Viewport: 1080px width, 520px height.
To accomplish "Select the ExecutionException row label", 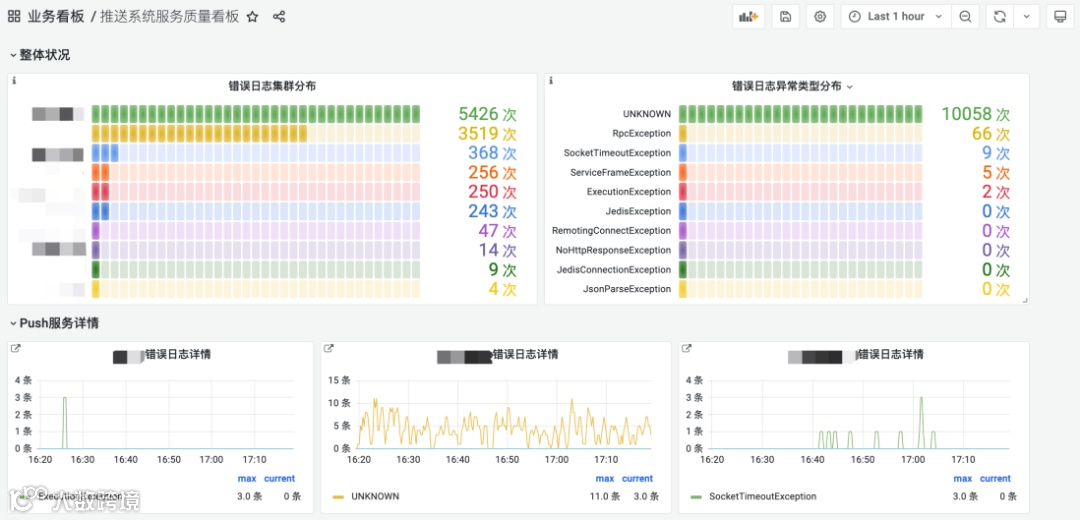I will click(629, 191).
